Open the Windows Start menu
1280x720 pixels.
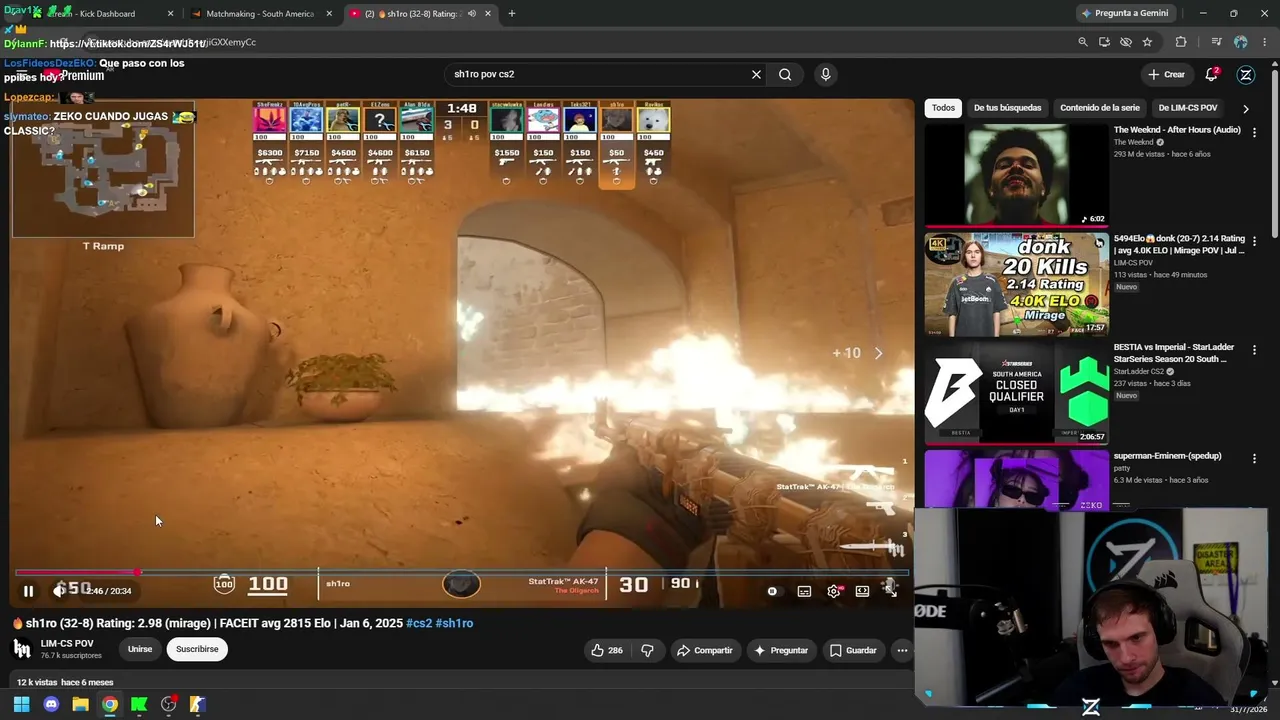[x=21, y=704]
